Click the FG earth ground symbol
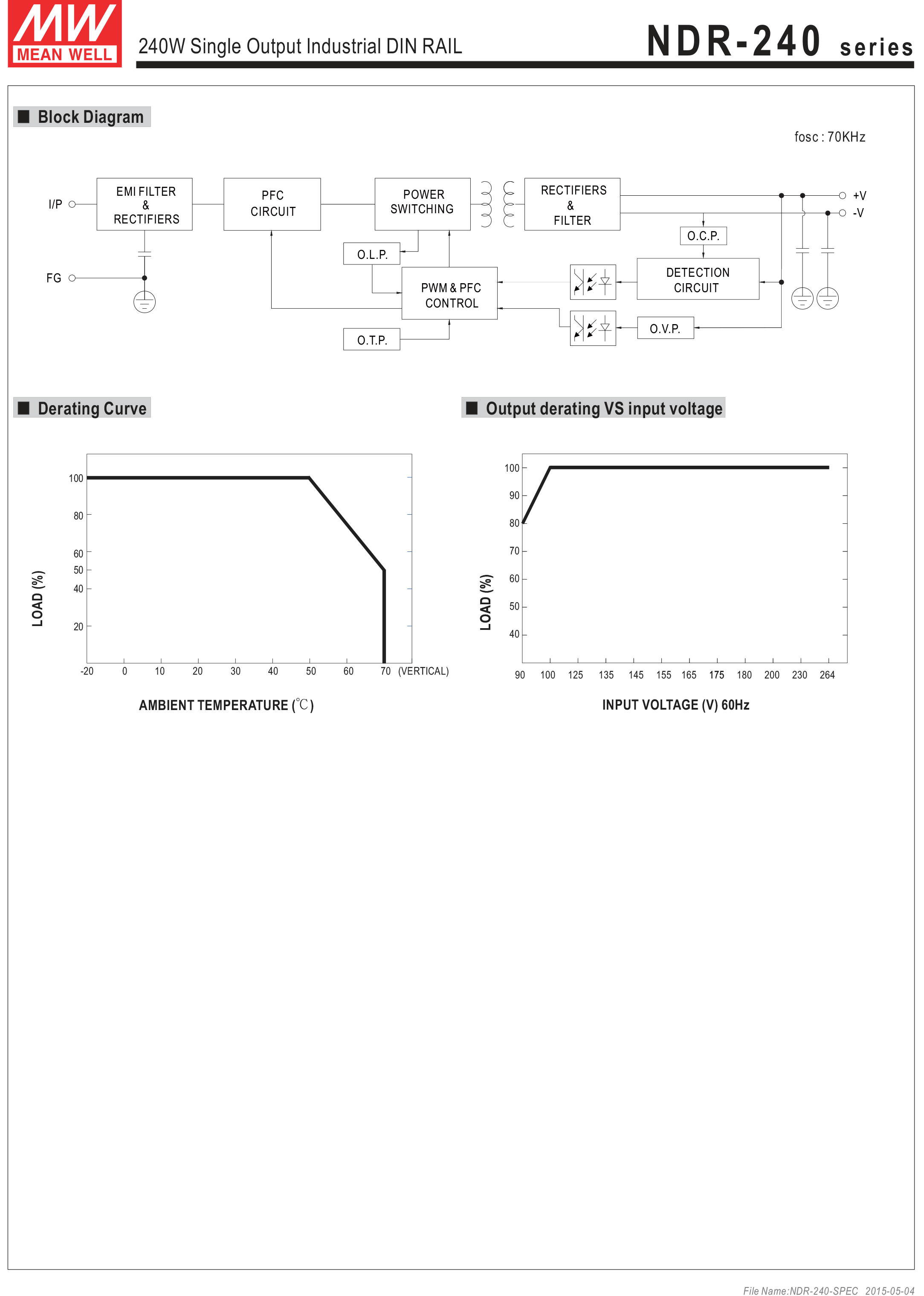924x1296 pixels. pyautogui.click(x=145, y=302)
